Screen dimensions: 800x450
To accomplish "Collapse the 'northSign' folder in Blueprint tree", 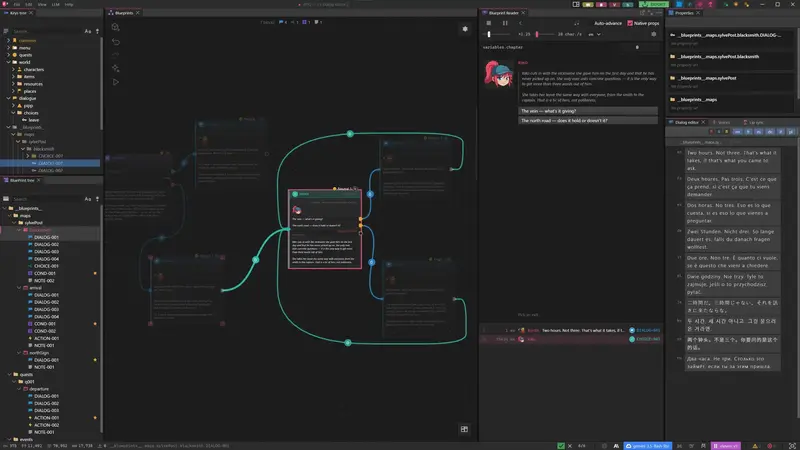I will [x=19, y=353].
